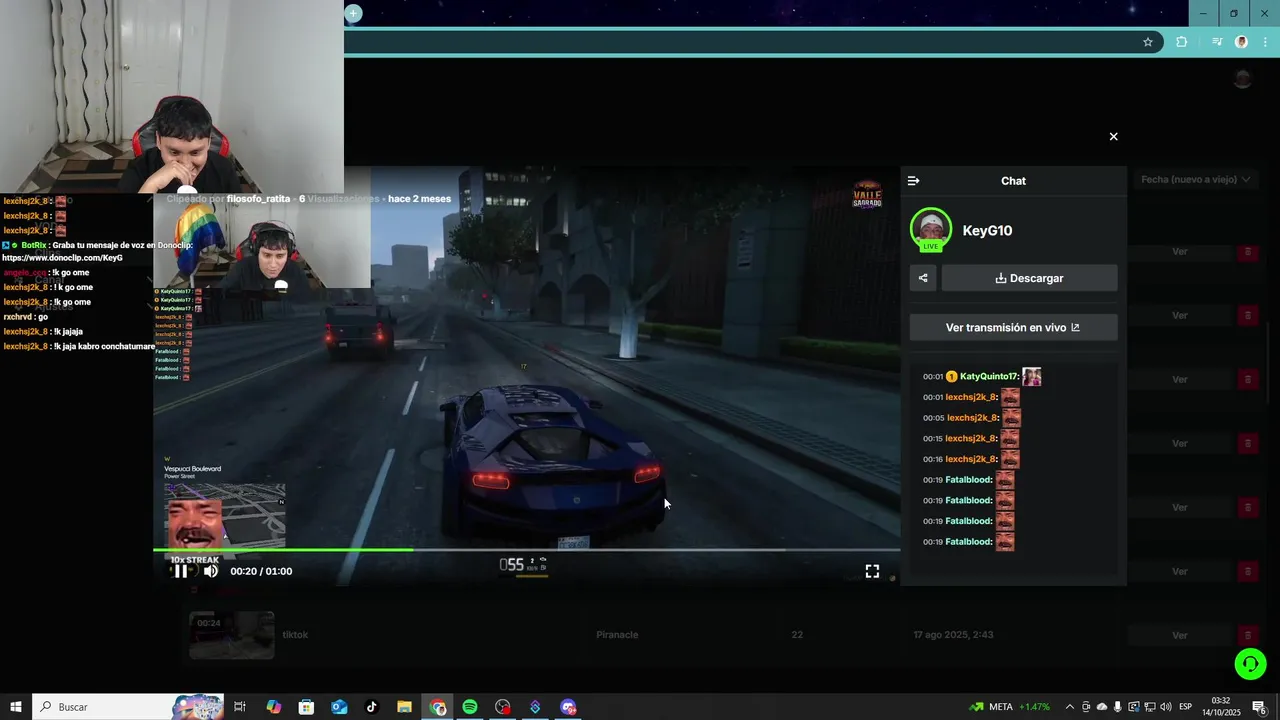This screenshot has height=720, width=1280.
Task: Close the clip viewer with the X
Action: tap(1113, 136)
